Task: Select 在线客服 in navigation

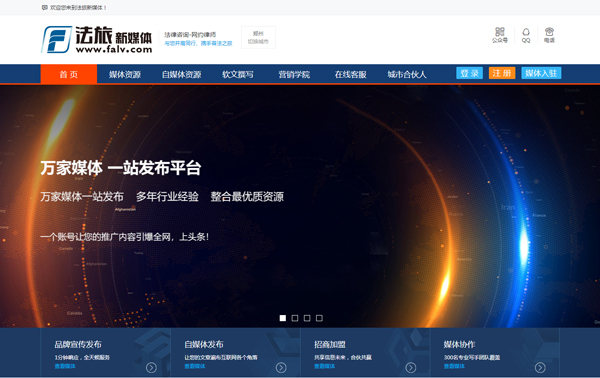Action: 351,74
